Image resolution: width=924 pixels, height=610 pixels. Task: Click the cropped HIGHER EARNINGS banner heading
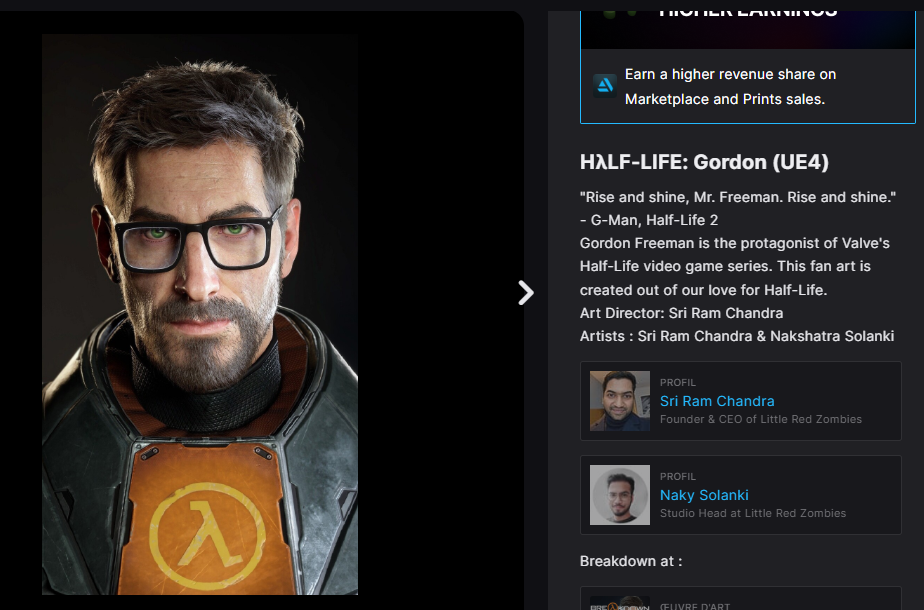point(748,13)
